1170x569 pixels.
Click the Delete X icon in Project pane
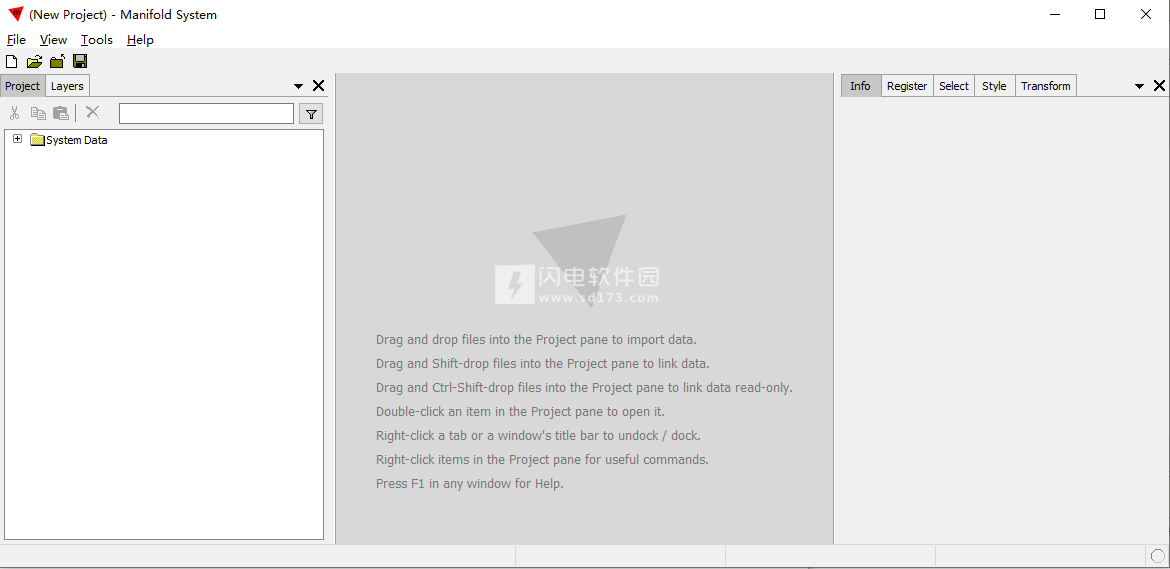93,112
